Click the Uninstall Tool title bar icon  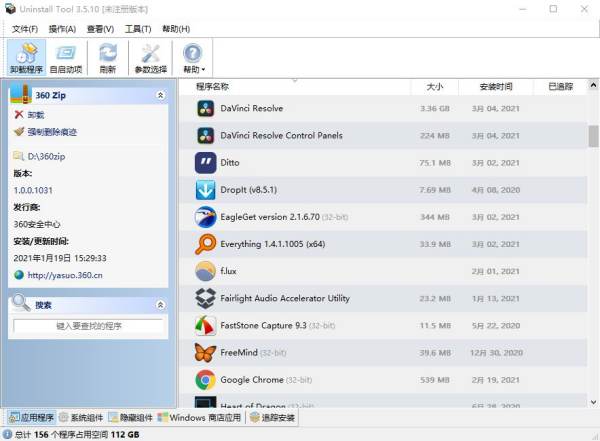click(10, 8)
